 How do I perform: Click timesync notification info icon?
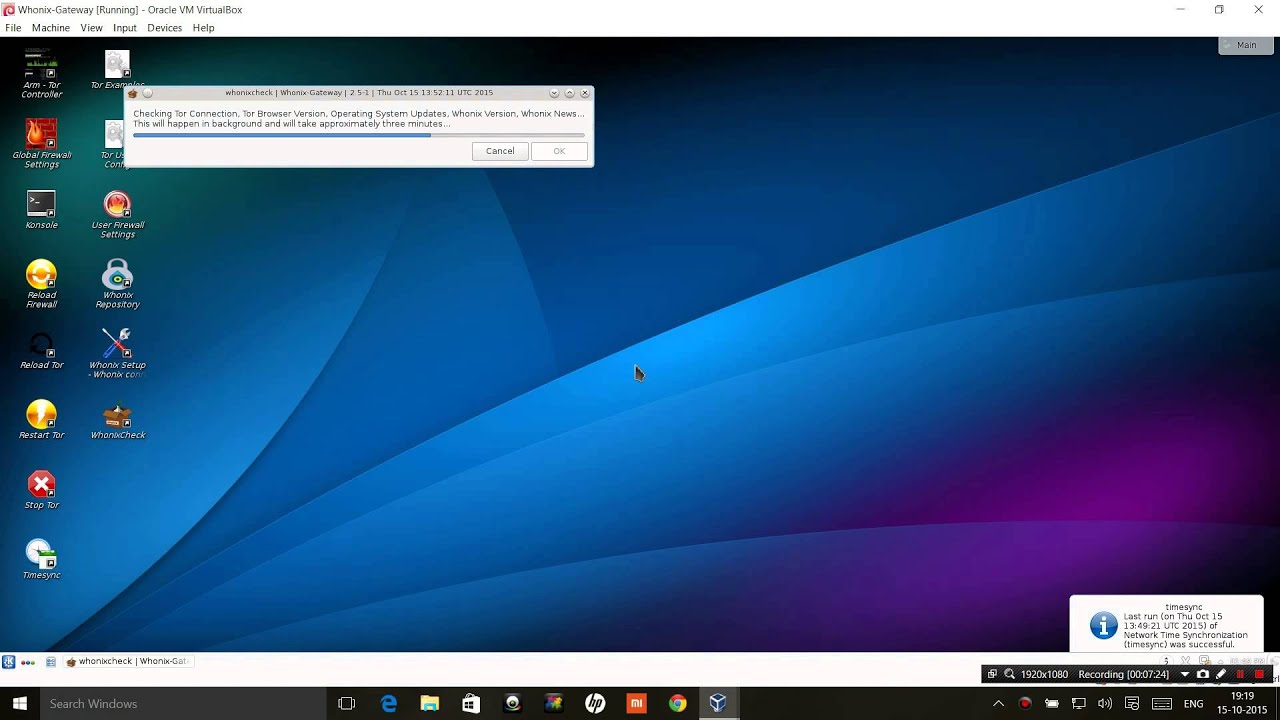(x=1103, y=626)
